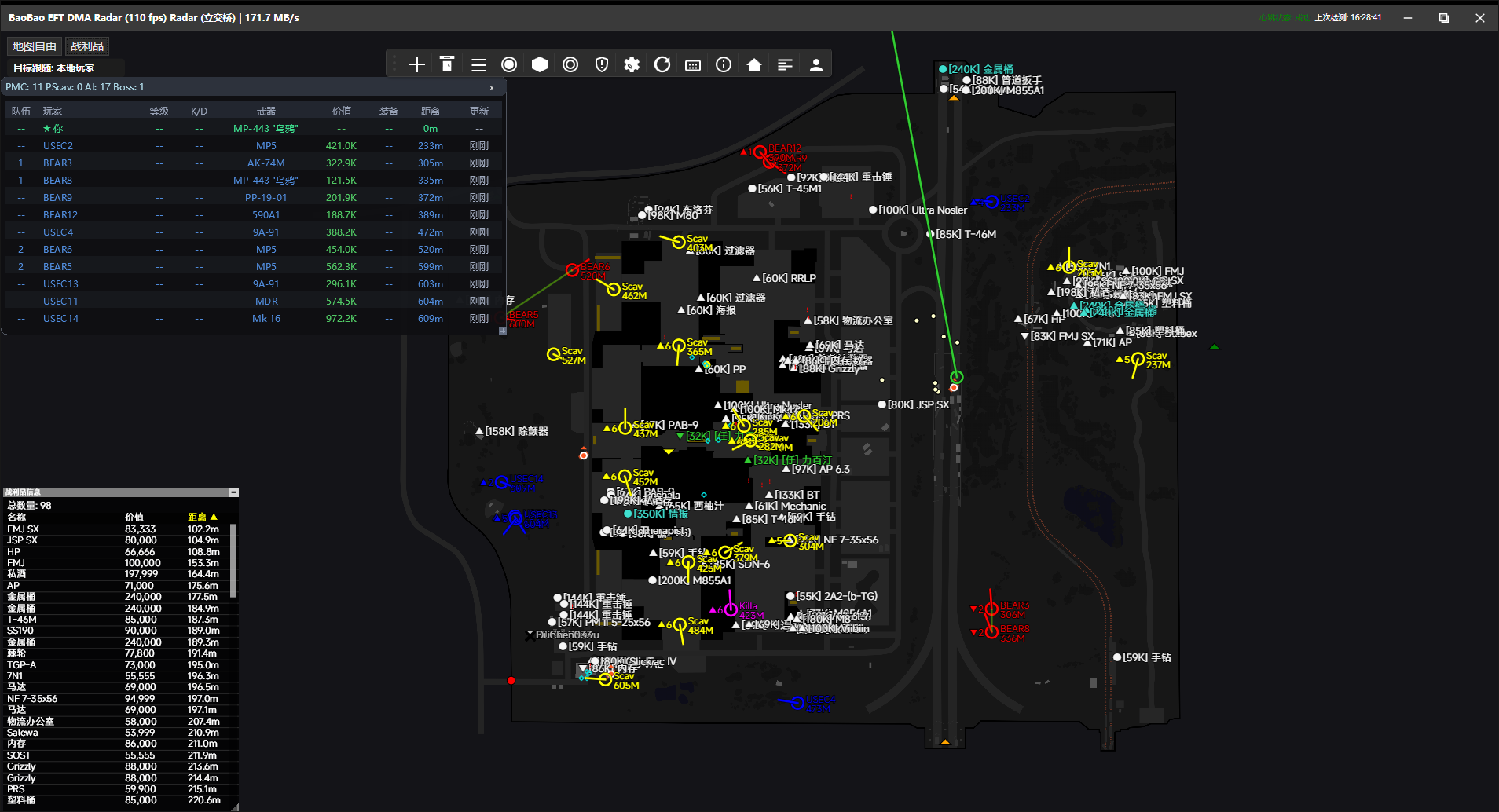Select the BEAR6 player row

pos(253,250)
